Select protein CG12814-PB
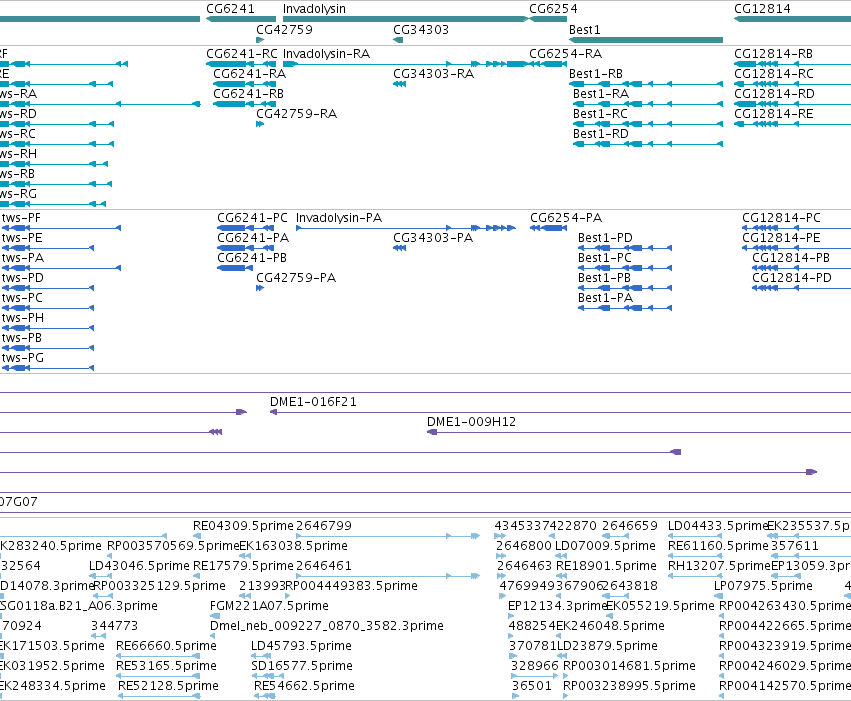Viewport: 851px width, 701px height. tap(791, 258)
